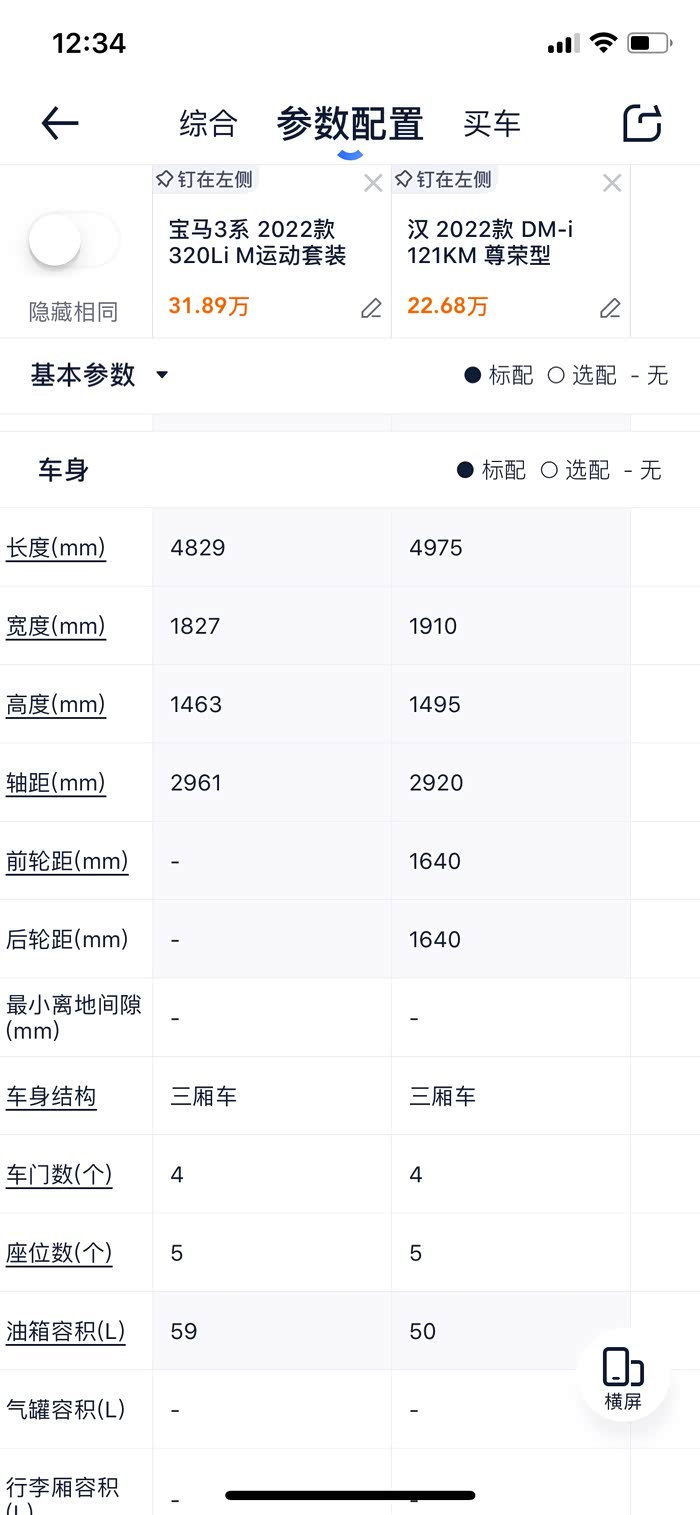Open the 买车 tab
Image resolution: width=700 pixels, height=1515 pixels.
point(492,124)
